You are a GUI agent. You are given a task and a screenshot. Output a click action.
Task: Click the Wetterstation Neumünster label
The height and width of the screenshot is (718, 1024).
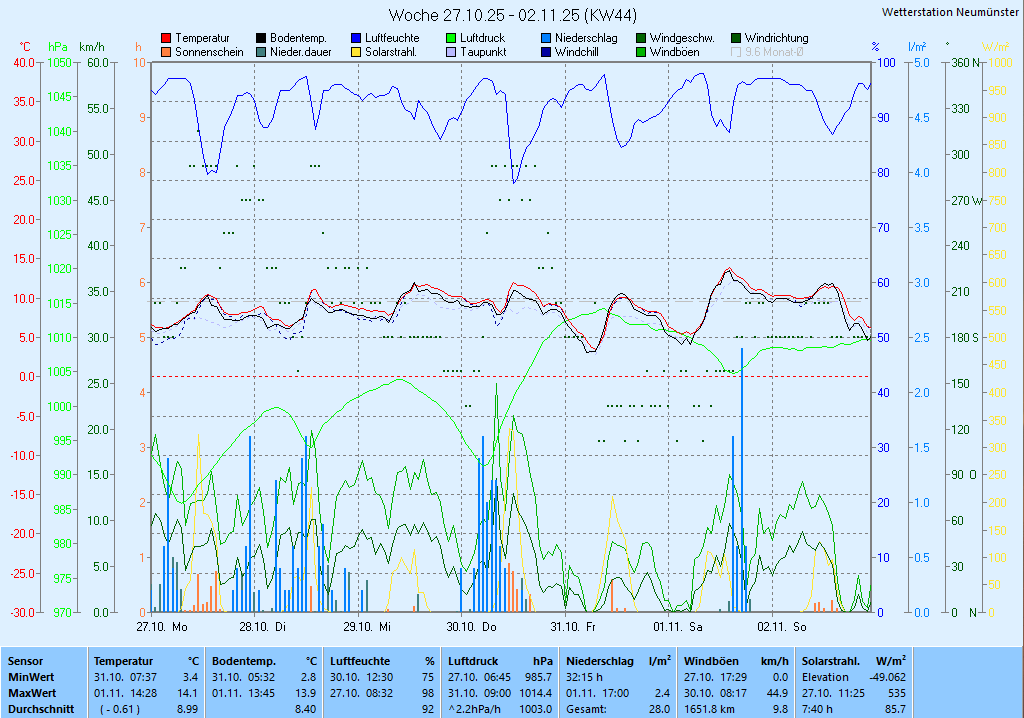coord(950,12)
